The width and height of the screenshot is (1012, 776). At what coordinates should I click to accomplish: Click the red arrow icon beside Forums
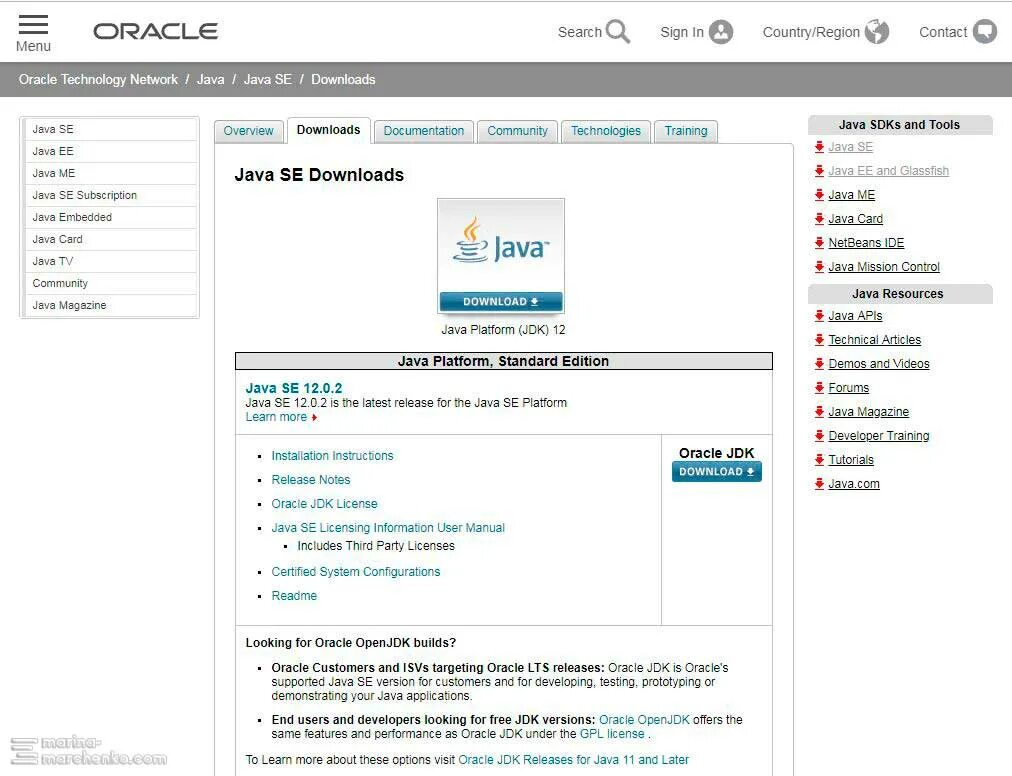(x=819, y=387)
